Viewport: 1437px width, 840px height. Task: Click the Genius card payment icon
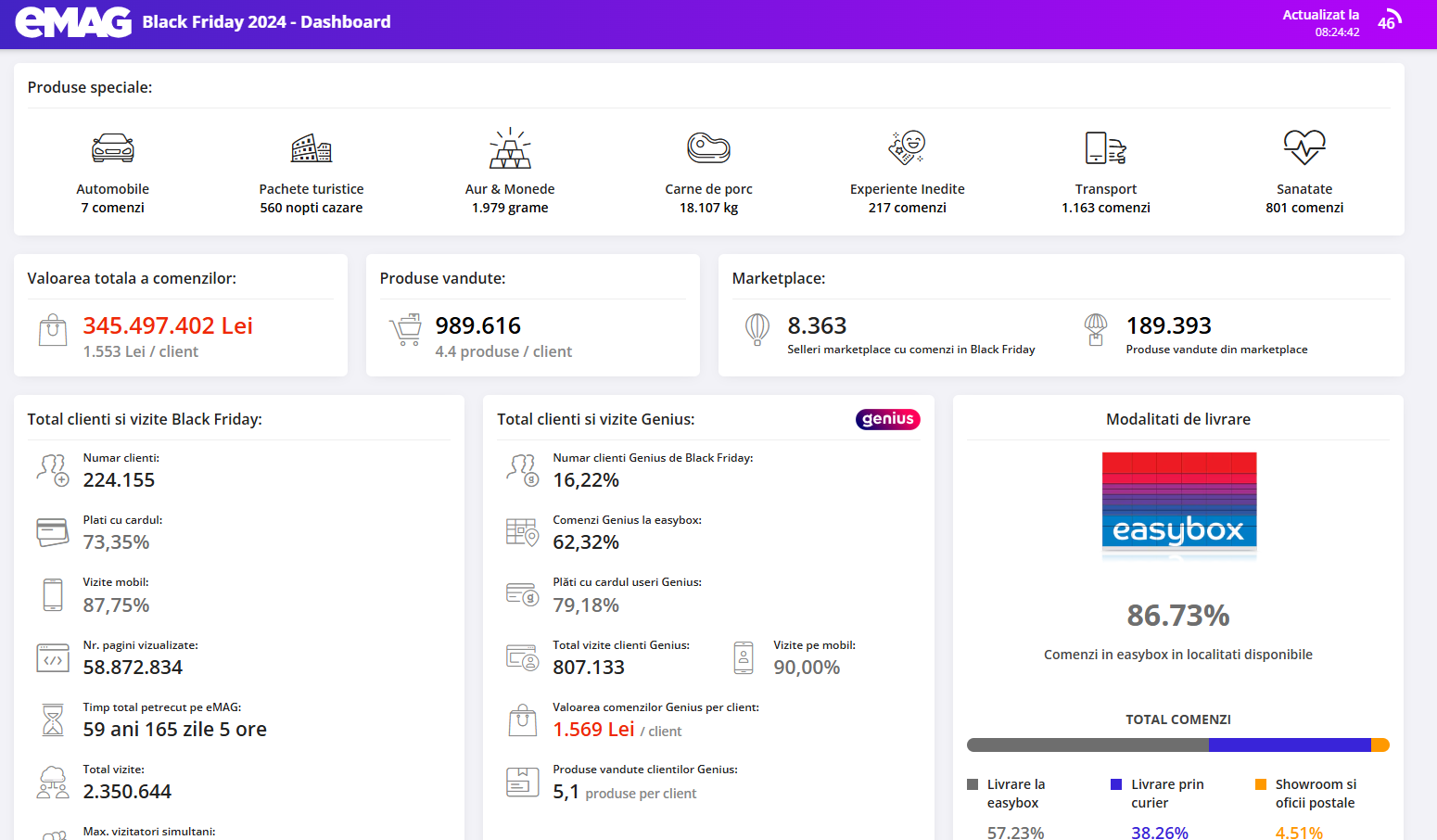pos(523,594)
